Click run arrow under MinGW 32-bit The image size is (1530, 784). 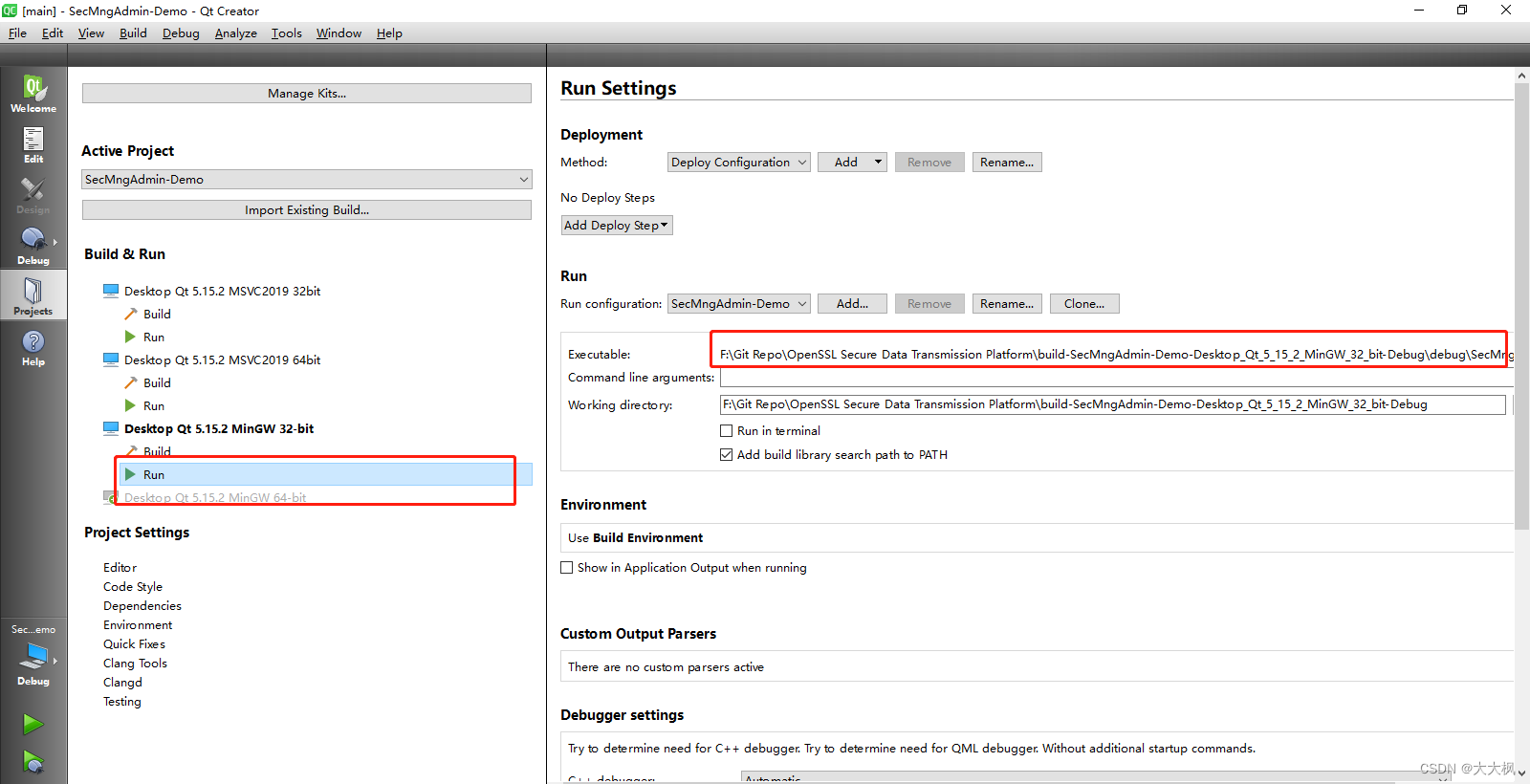130,474
